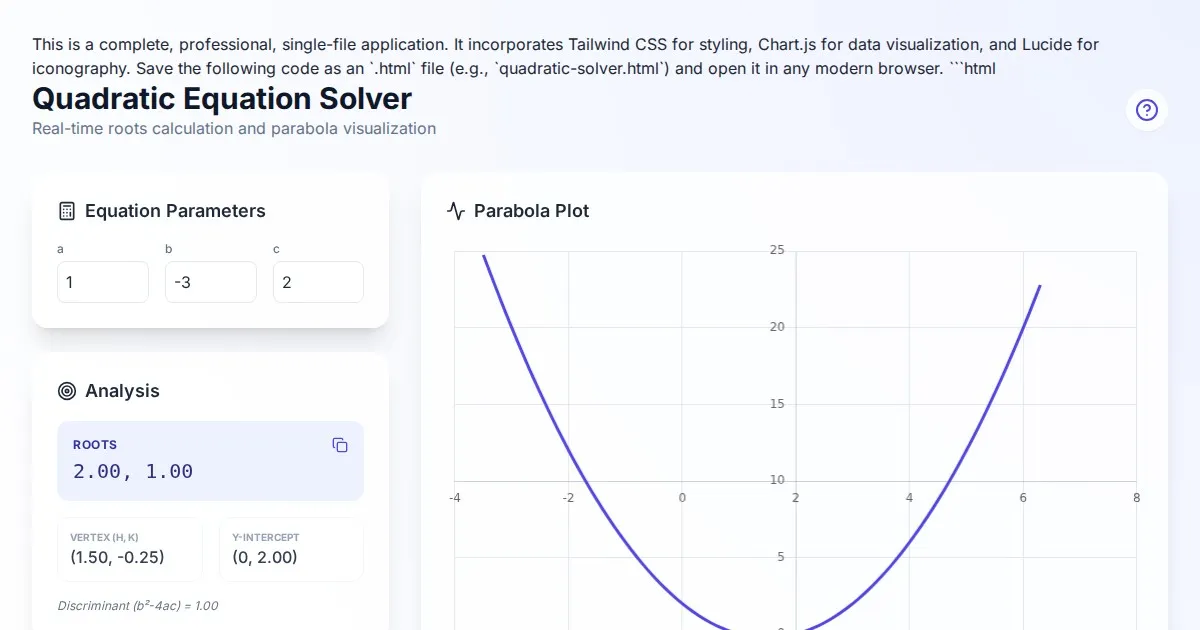Click the Equation Parameters heading text
The height and width of the screenshot is (630, 1200).
pos(175,211)
